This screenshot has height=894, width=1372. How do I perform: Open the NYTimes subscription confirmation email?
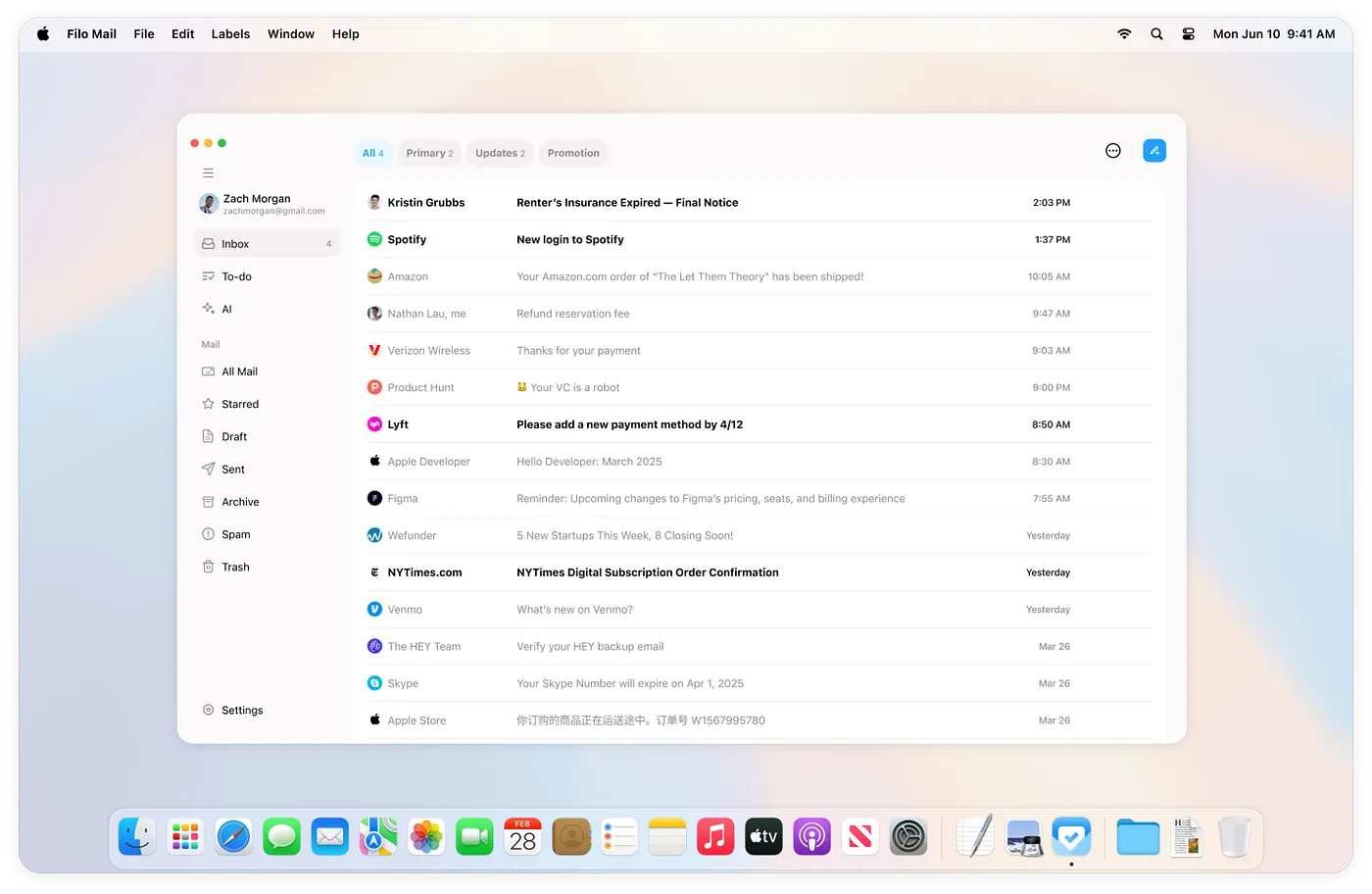coord(648,571)
